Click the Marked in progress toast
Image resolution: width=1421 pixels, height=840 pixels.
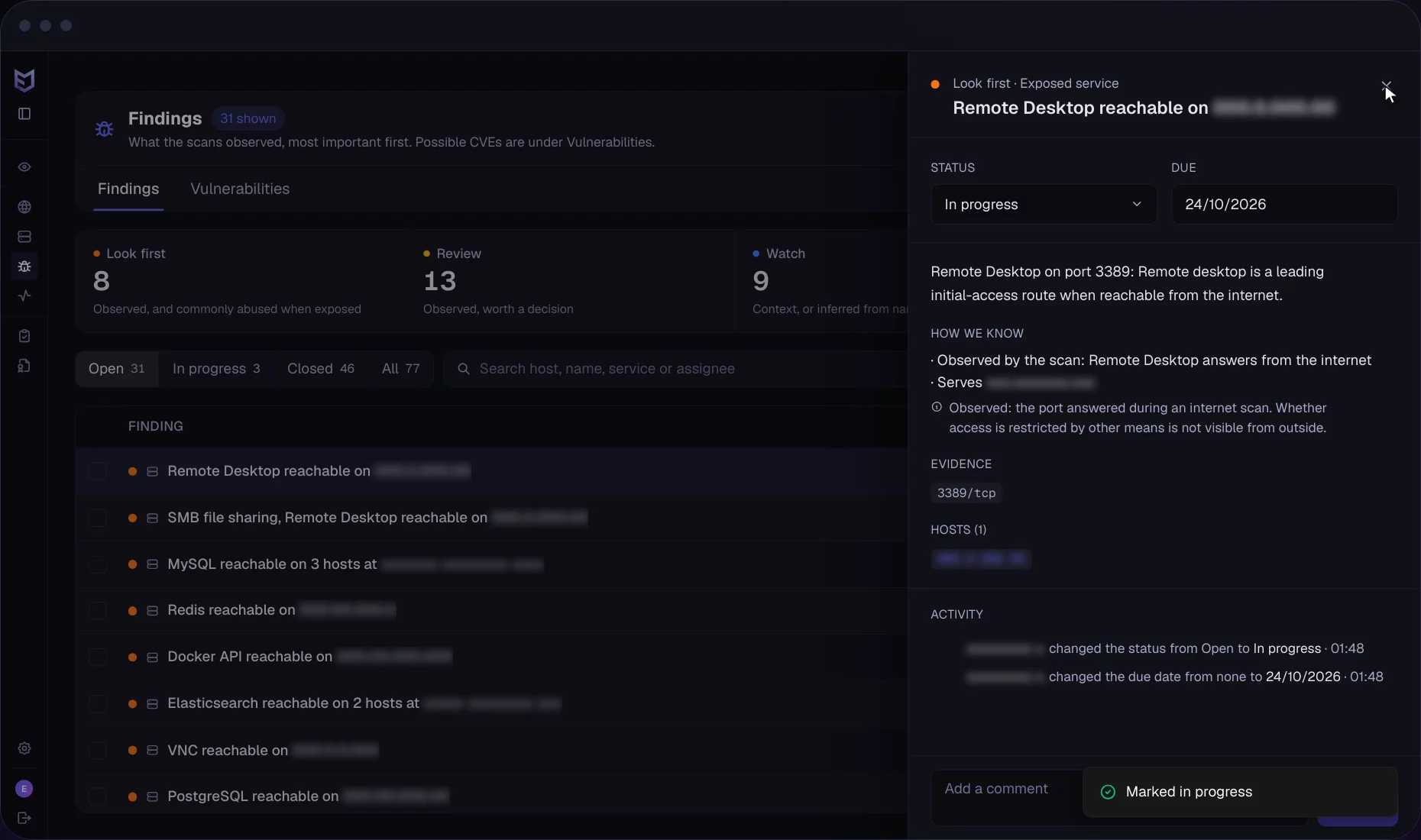(x=1240, y=792)
